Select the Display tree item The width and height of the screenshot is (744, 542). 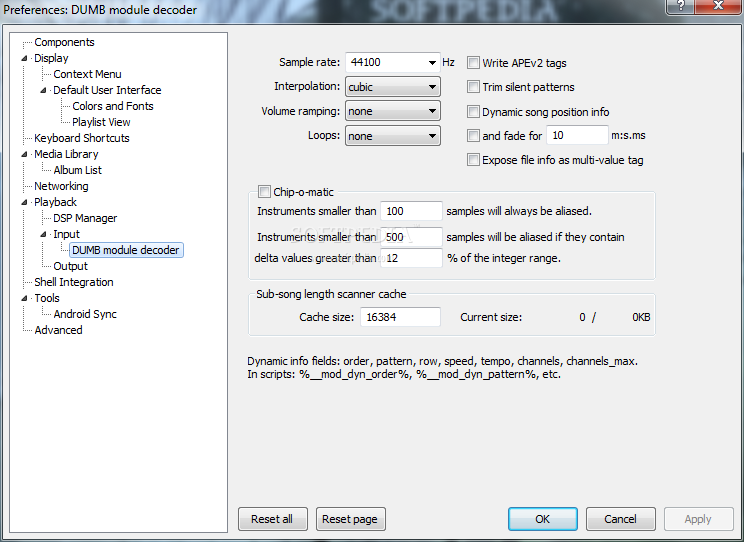click(51, 58)
